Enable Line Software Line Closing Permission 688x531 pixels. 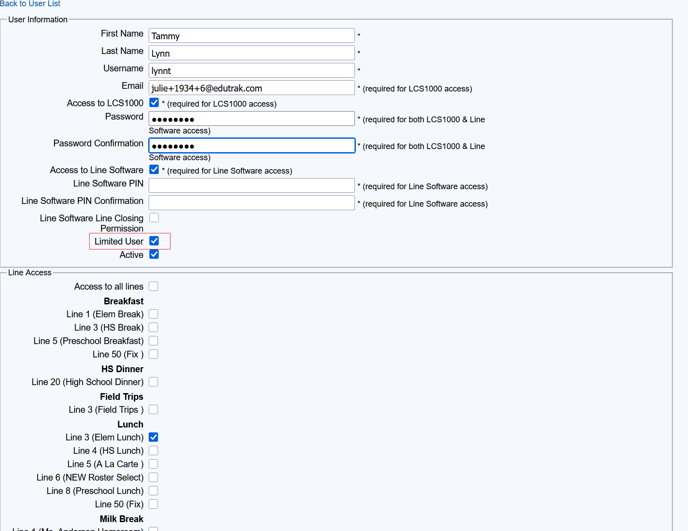point(154,217)
